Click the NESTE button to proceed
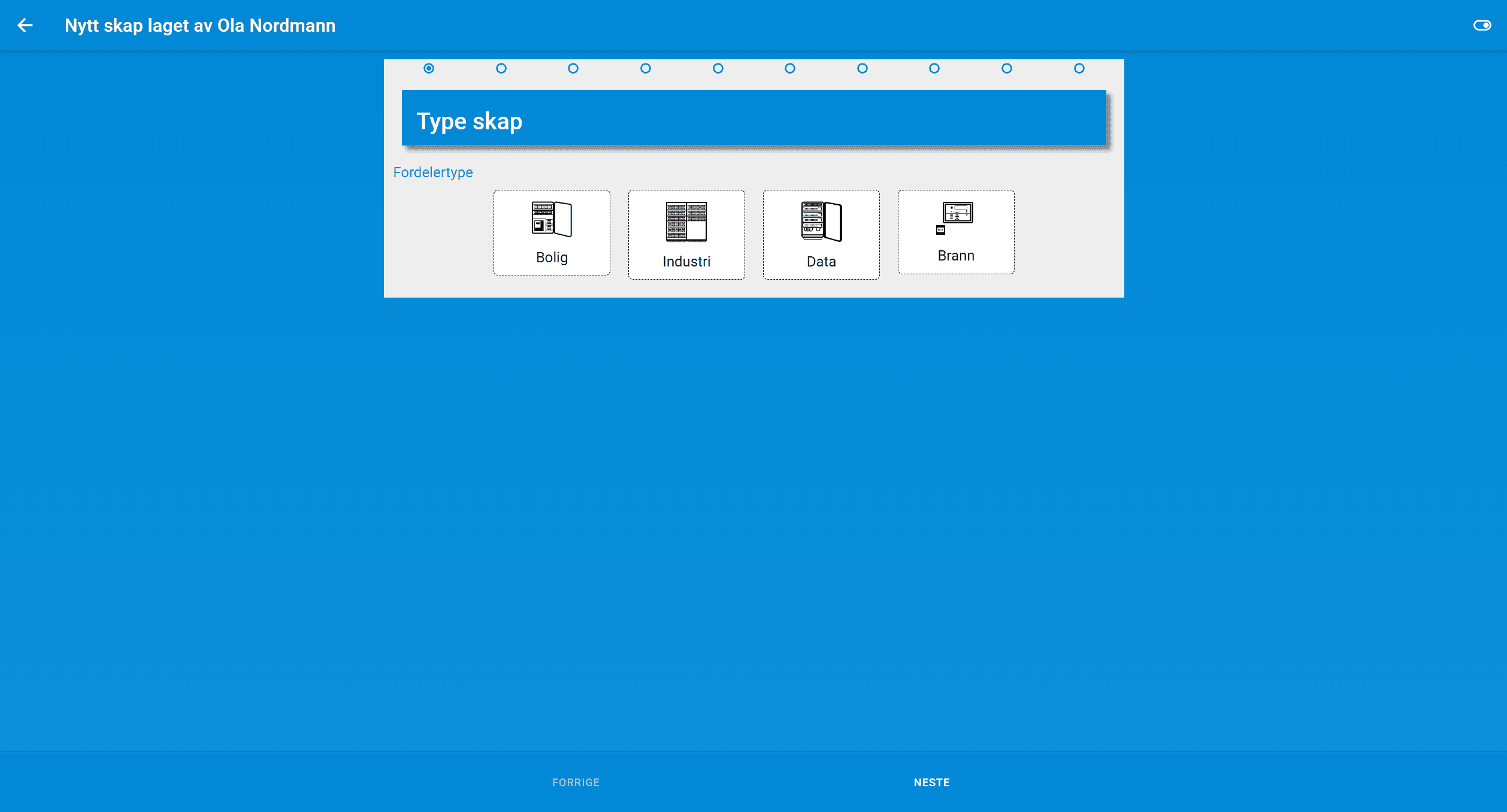 (930, 782)
